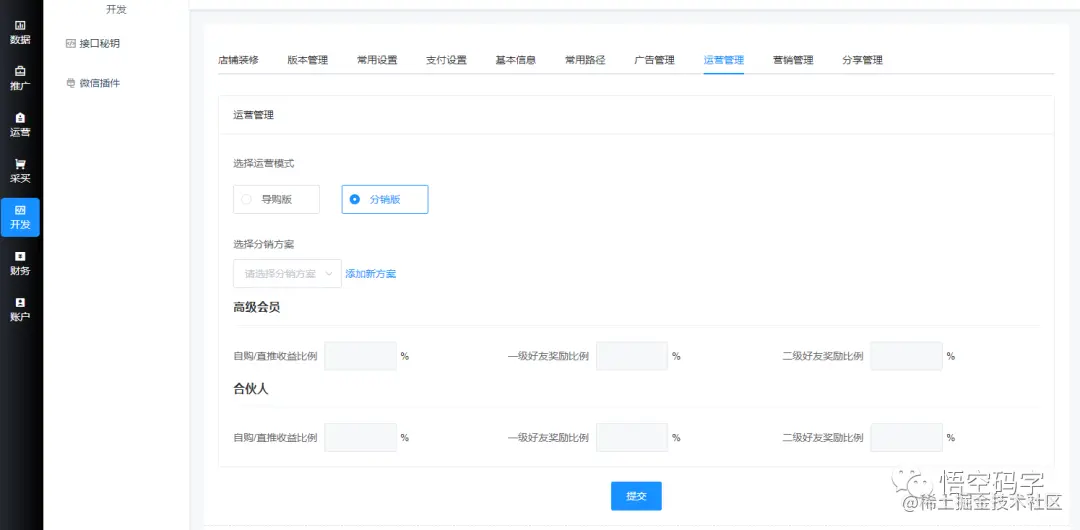Click the 选择分销方案 label
The height and width of the screenshot is (530, 1080).
coord(264,244)
